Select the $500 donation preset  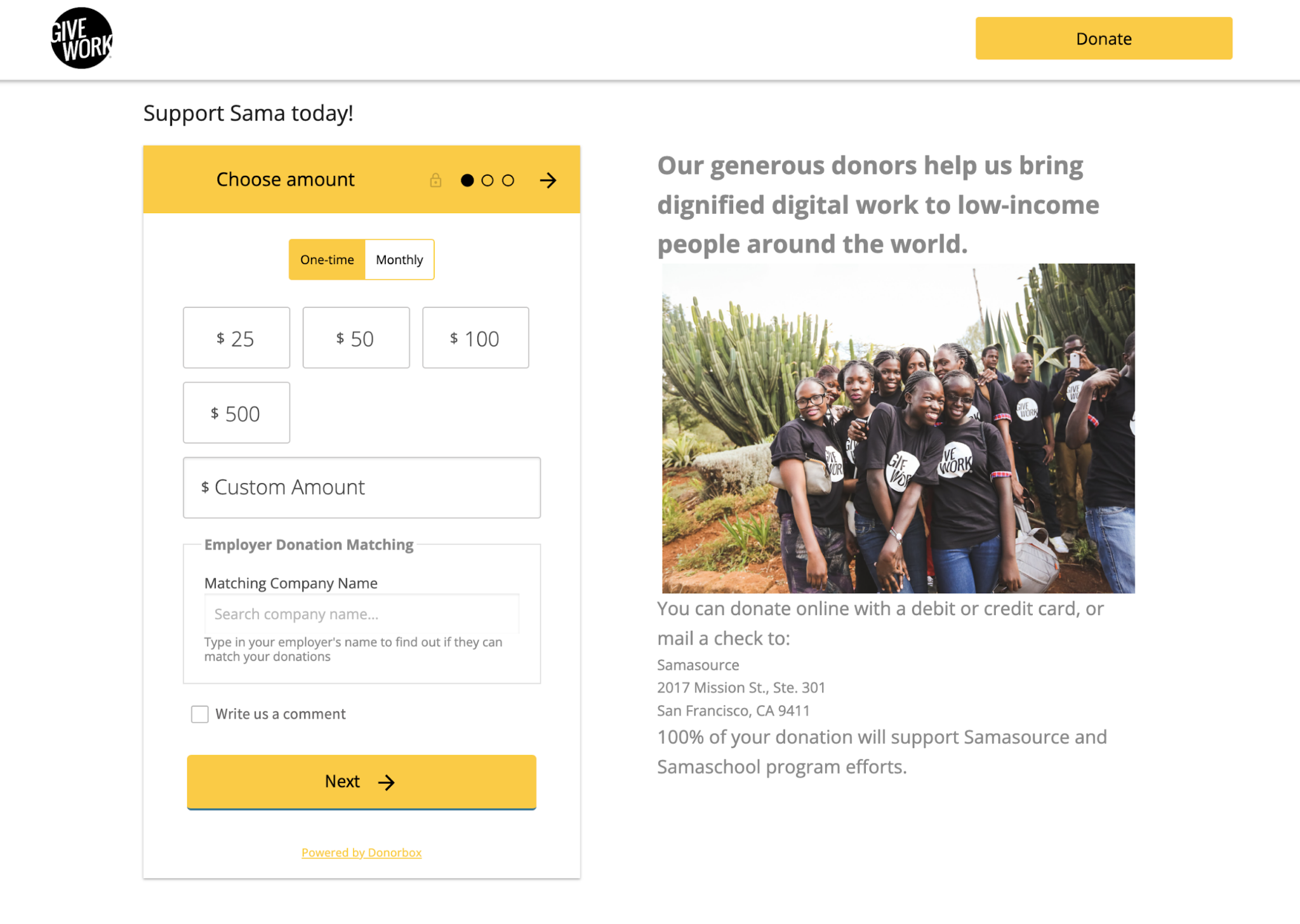[235, 413]
